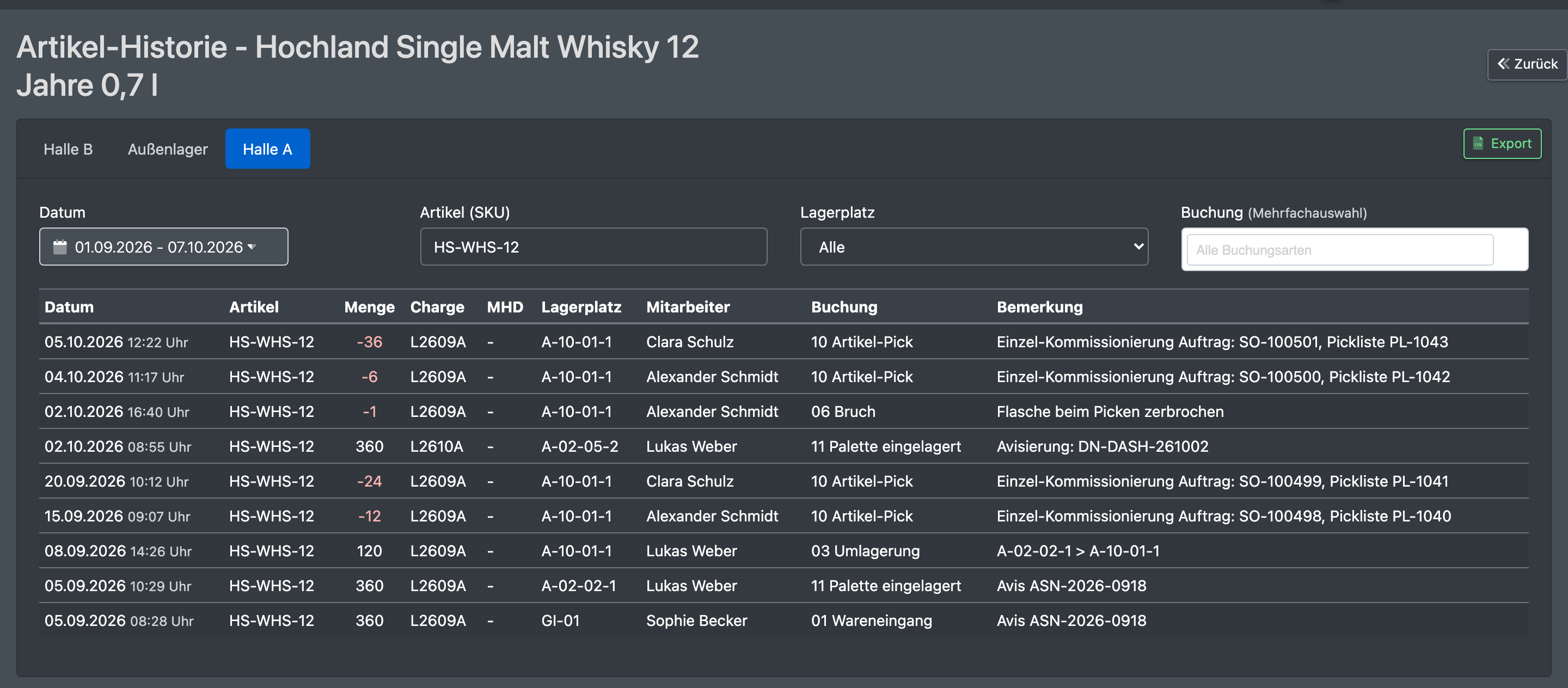Click the Lagerplatz column header

point(581,307)
